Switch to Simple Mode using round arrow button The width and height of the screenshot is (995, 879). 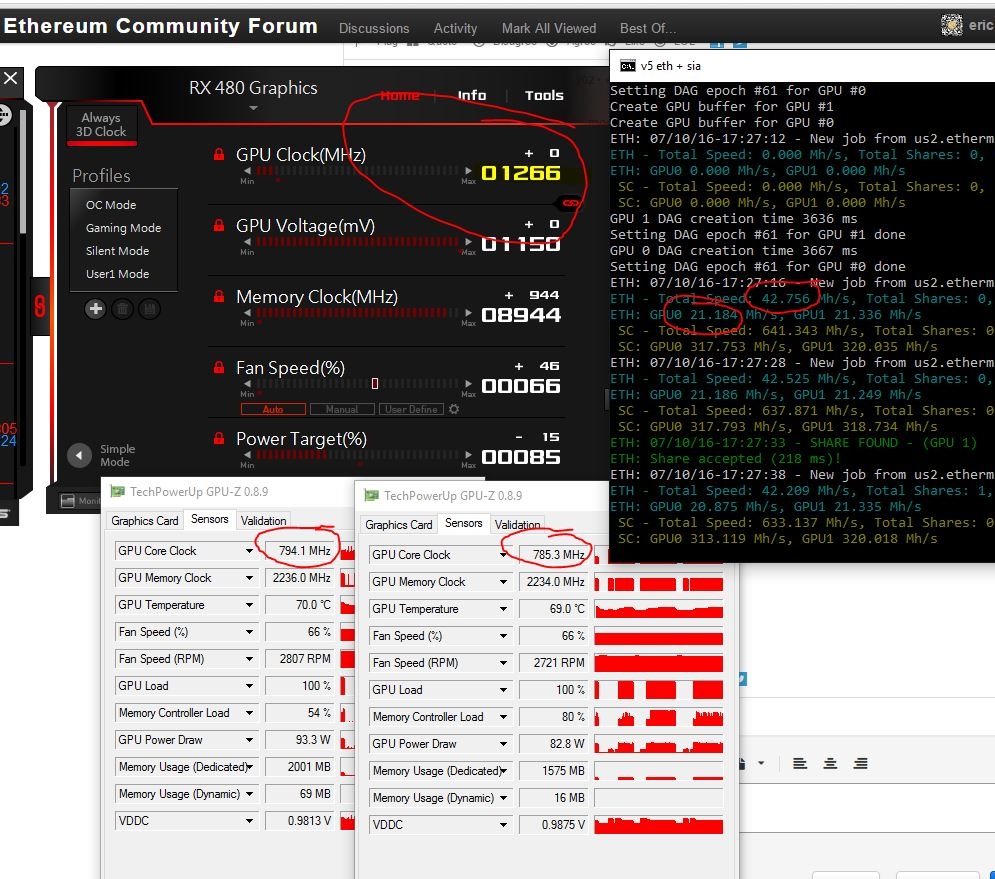point(79,455)
